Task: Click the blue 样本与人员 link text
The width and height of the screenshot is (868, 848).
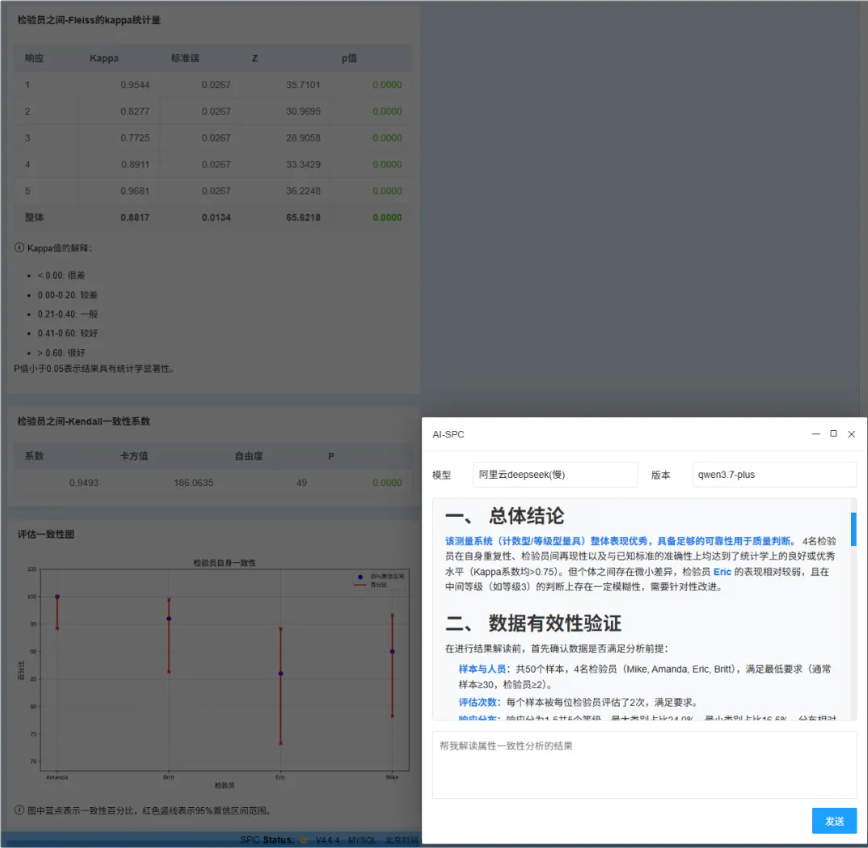Action: click(482, 669)
